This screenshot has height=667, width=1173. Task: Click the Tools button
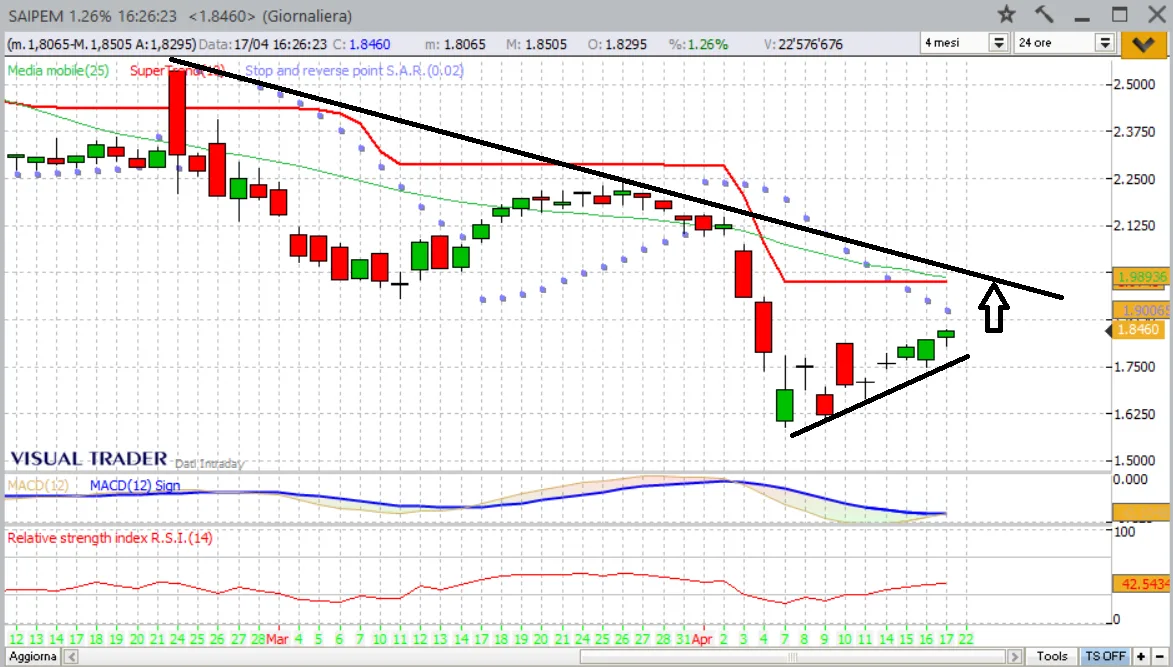pyautogui.click(x=1051, y=656)
